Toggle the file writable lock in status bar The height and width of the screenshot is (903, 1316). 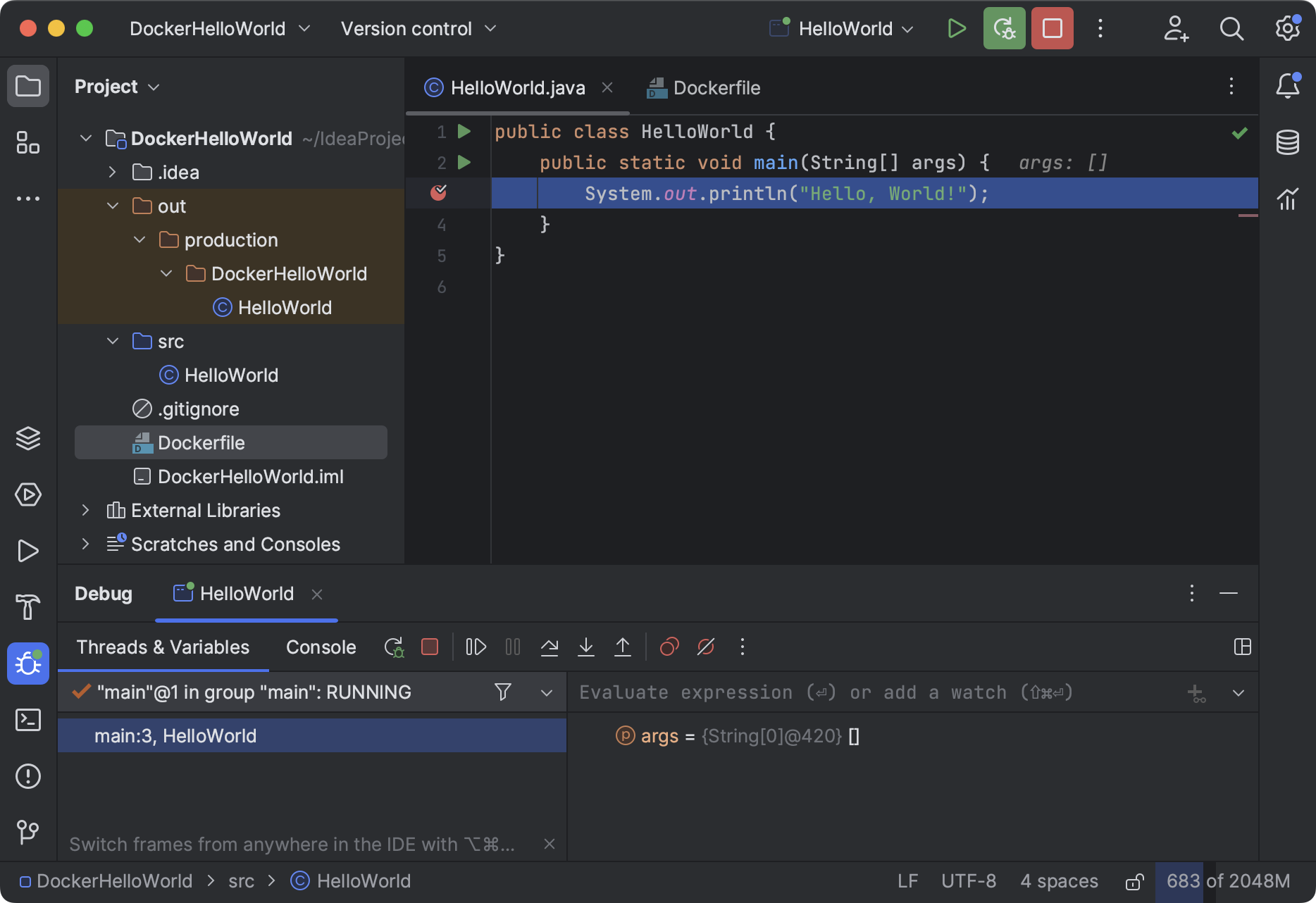click(1134, 880)
